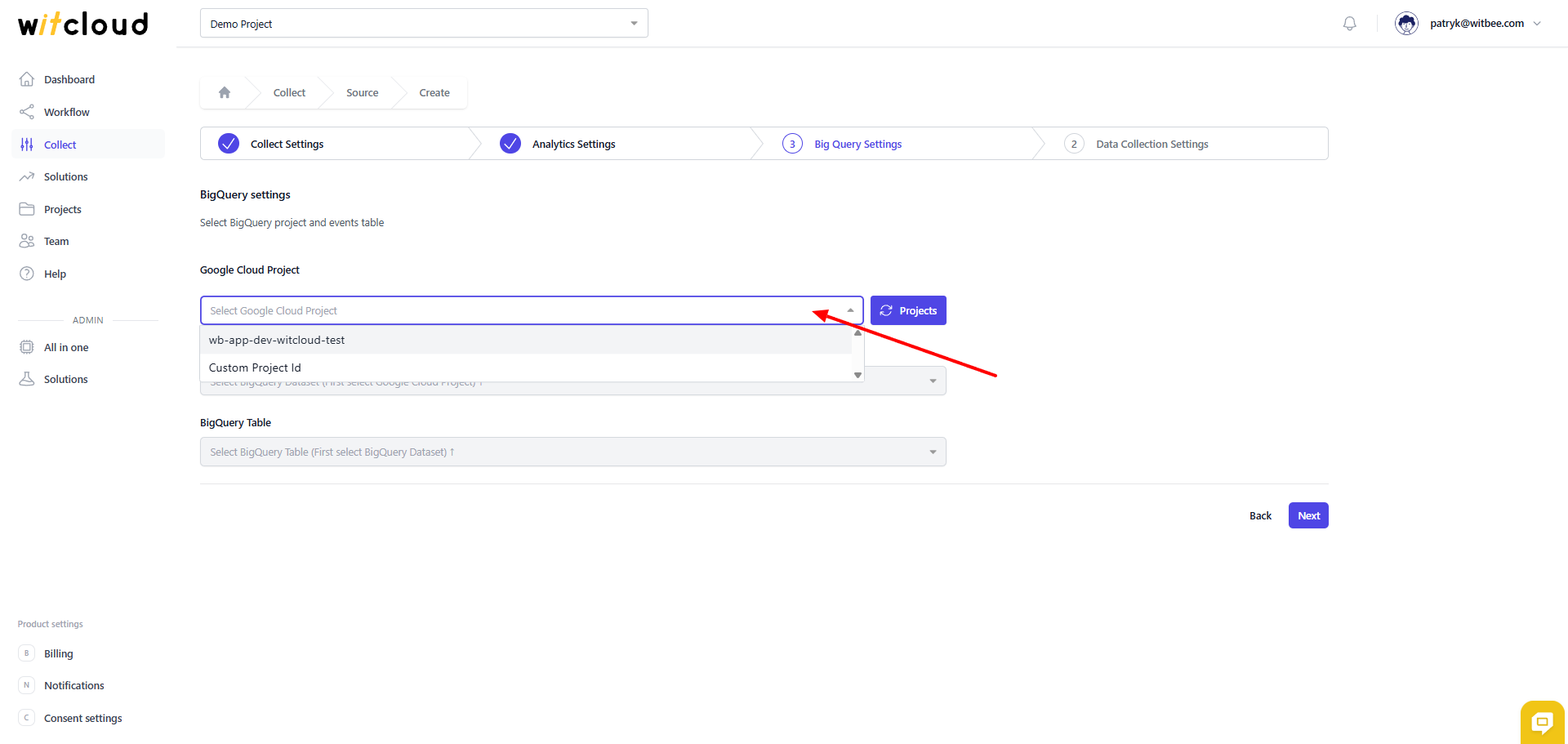Open the Create breadcrumb

click(434, 93)
